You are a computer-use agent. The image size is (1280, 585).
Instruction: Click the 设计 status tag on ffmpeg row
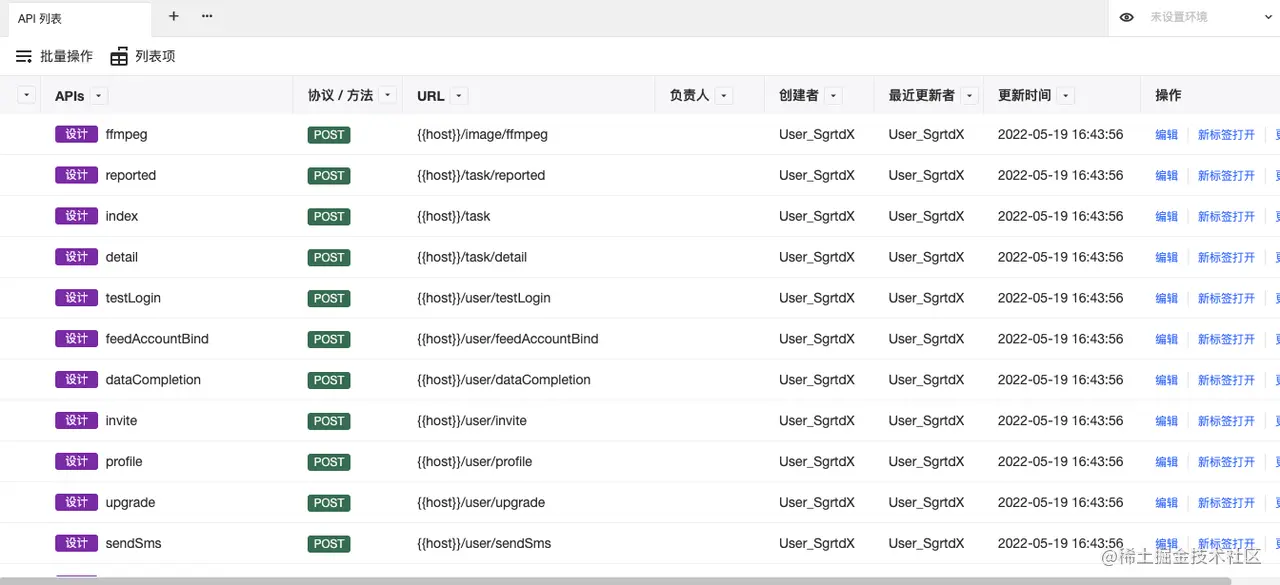76,134
